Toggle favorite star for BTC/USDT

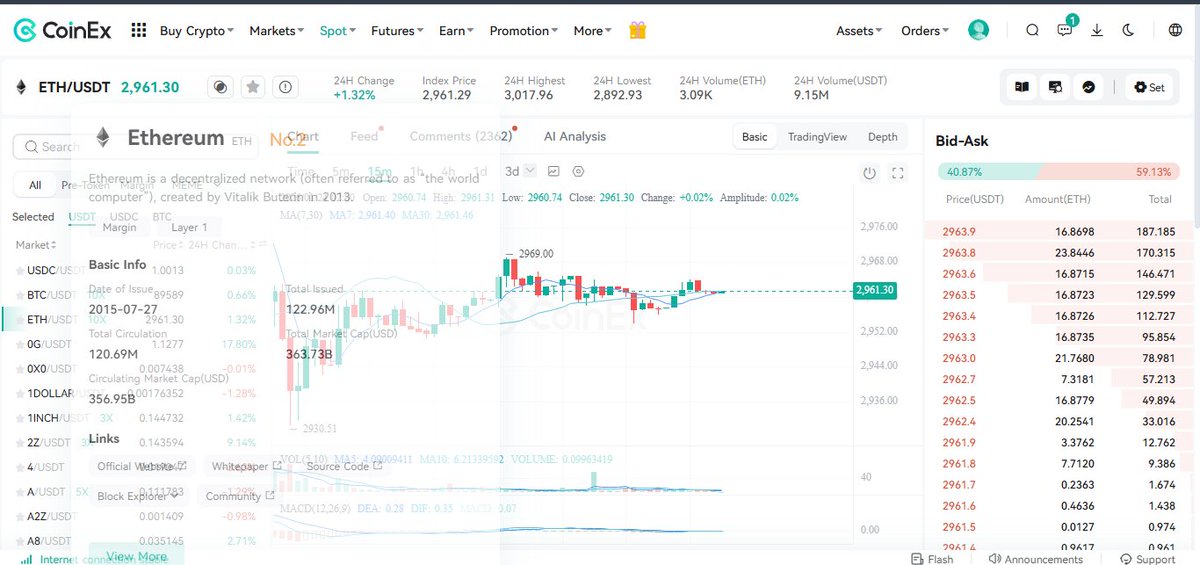19,295
